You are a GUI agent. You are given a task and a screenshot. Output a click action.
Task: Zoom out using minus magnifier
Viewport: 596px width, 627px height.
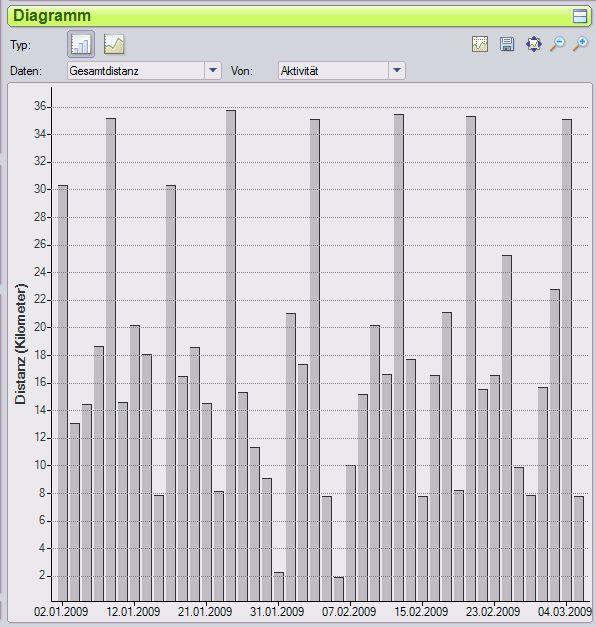pyautogui.click(x=558, y=44)
